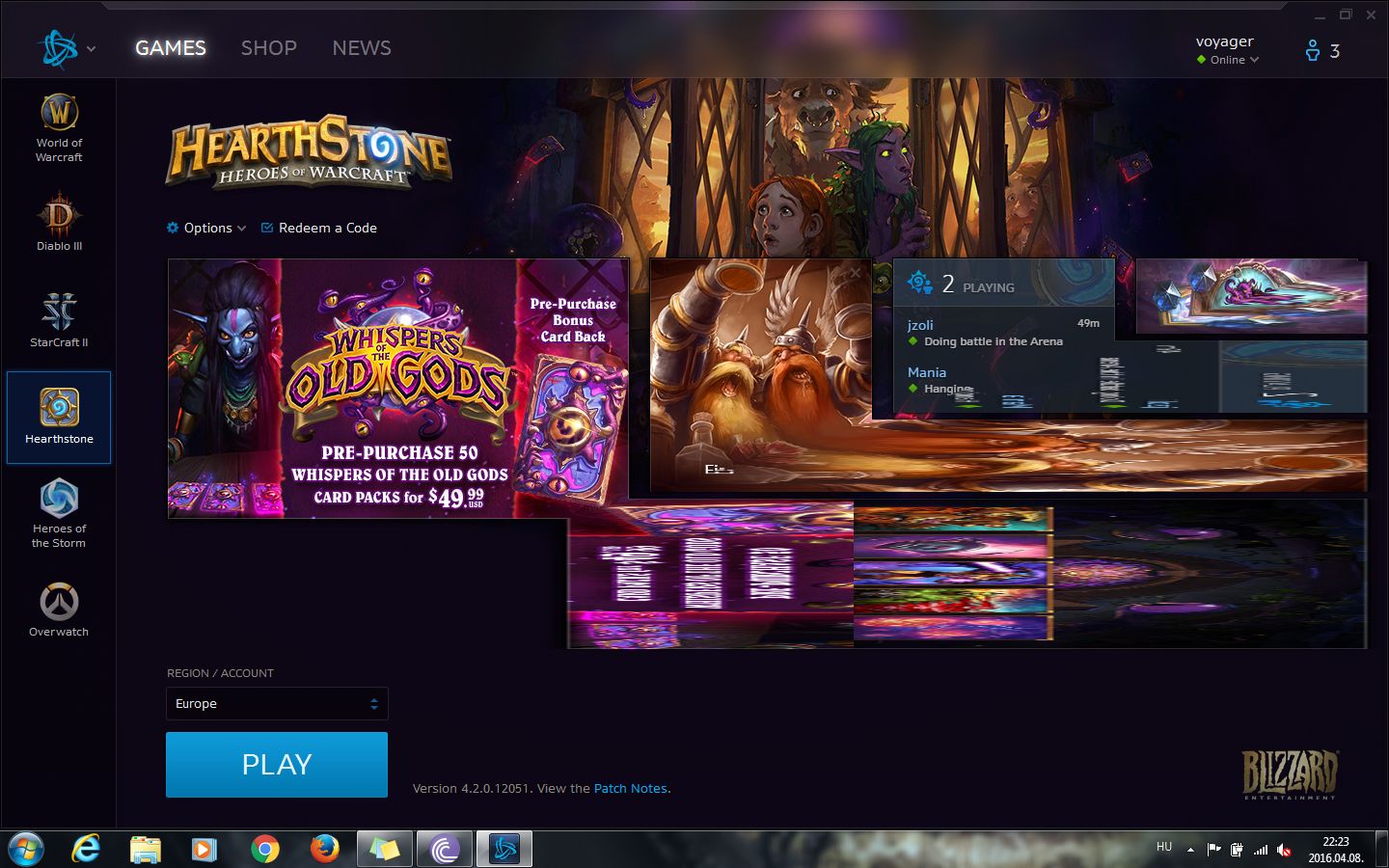Click the PLAY button

[277, 765]
